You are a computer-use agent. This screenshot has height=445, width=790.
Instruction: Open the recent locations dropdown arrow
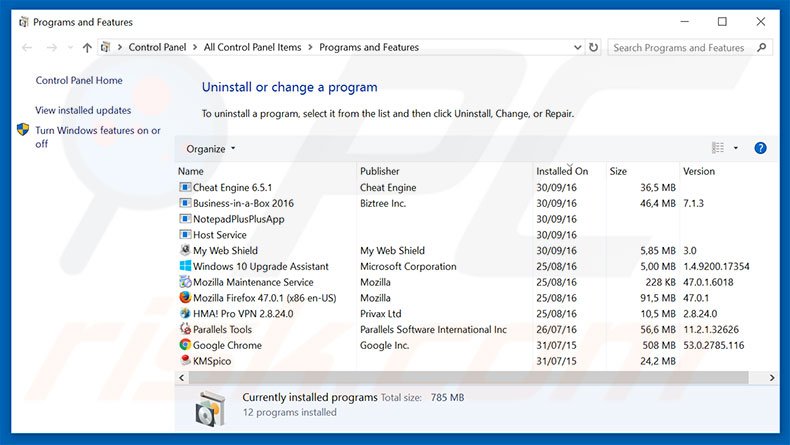tap(70, 47)
